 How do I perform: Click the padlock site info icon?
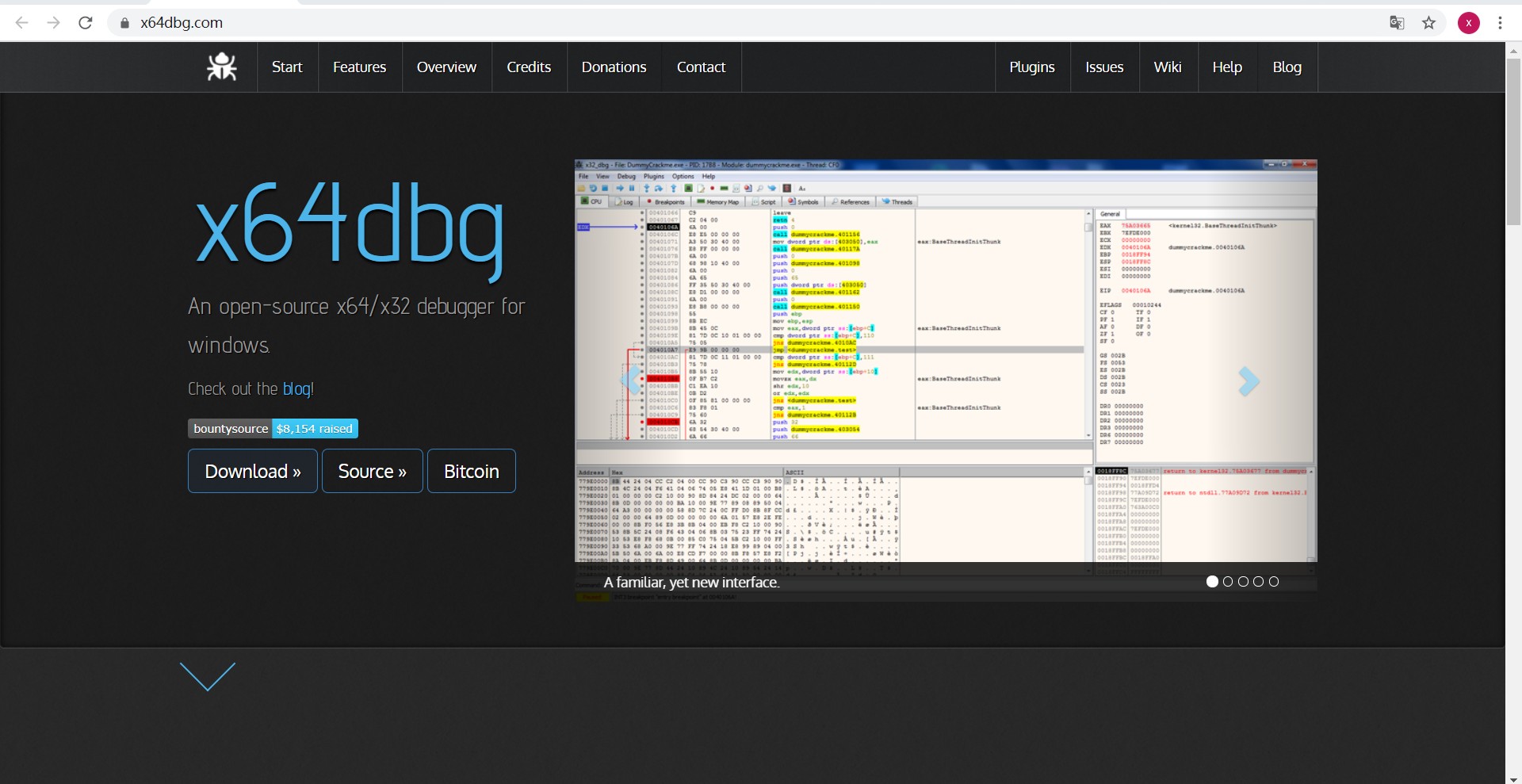124,23
